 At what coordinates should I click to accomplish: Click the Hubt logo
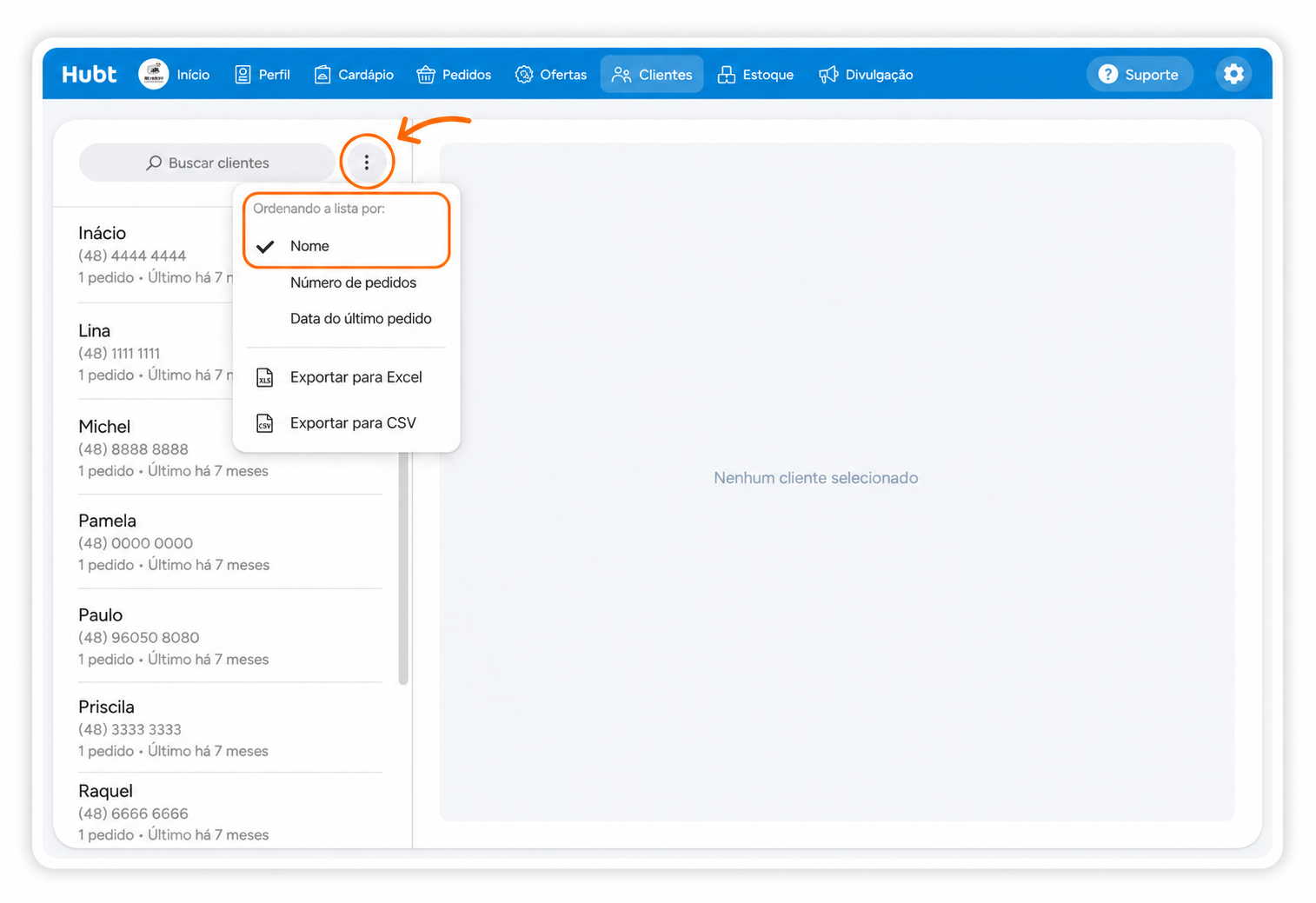pyautogui.click(x=89, y=75)
